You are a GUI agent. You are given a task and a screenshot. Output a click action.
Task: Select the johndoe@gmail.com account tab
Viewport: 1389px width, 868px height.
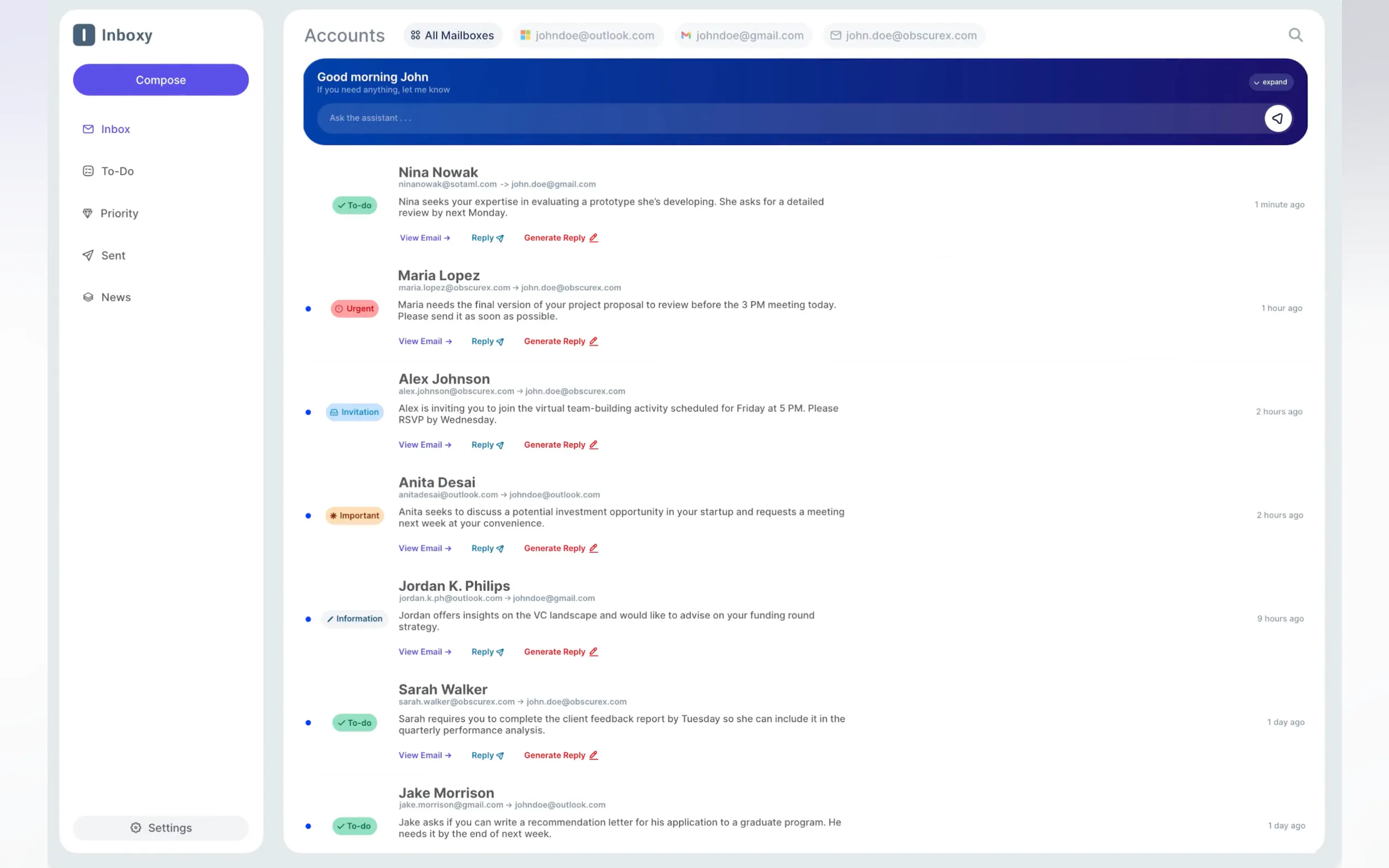click(x=743, y=36)
